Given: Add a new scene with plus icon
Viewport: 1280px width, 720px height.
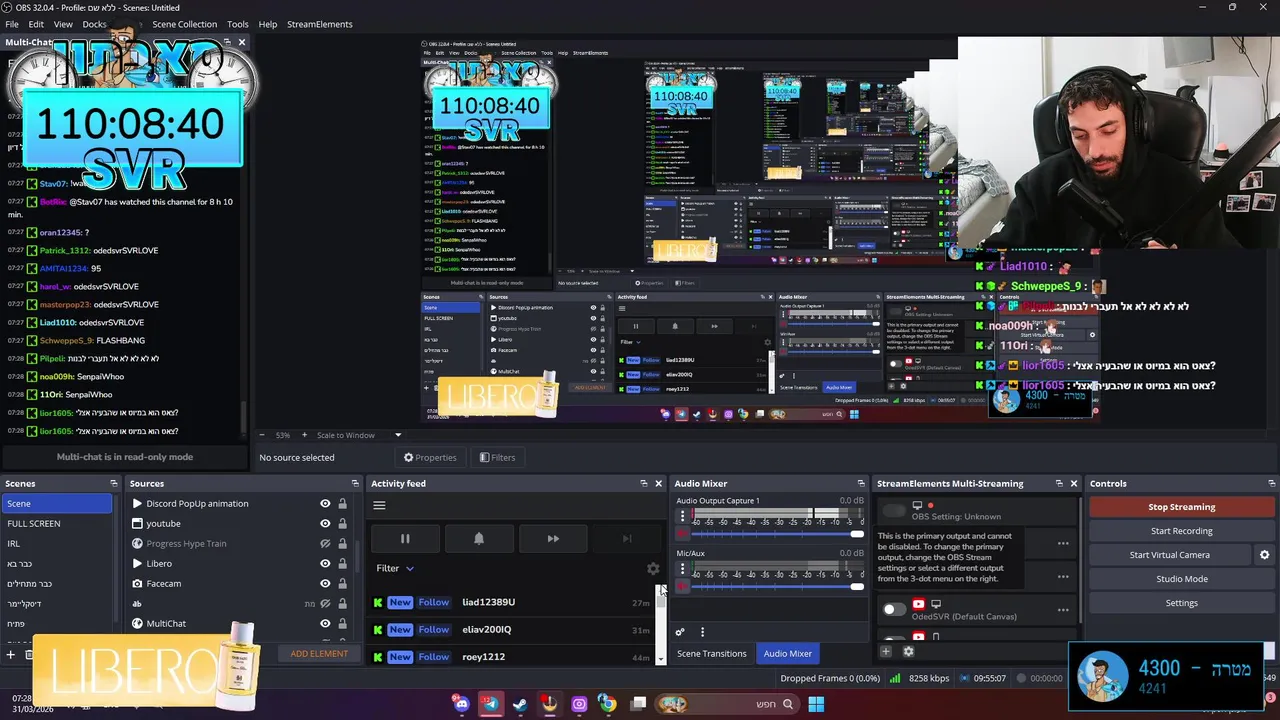Looking at the screenshot, I should (x=11, y=655).
